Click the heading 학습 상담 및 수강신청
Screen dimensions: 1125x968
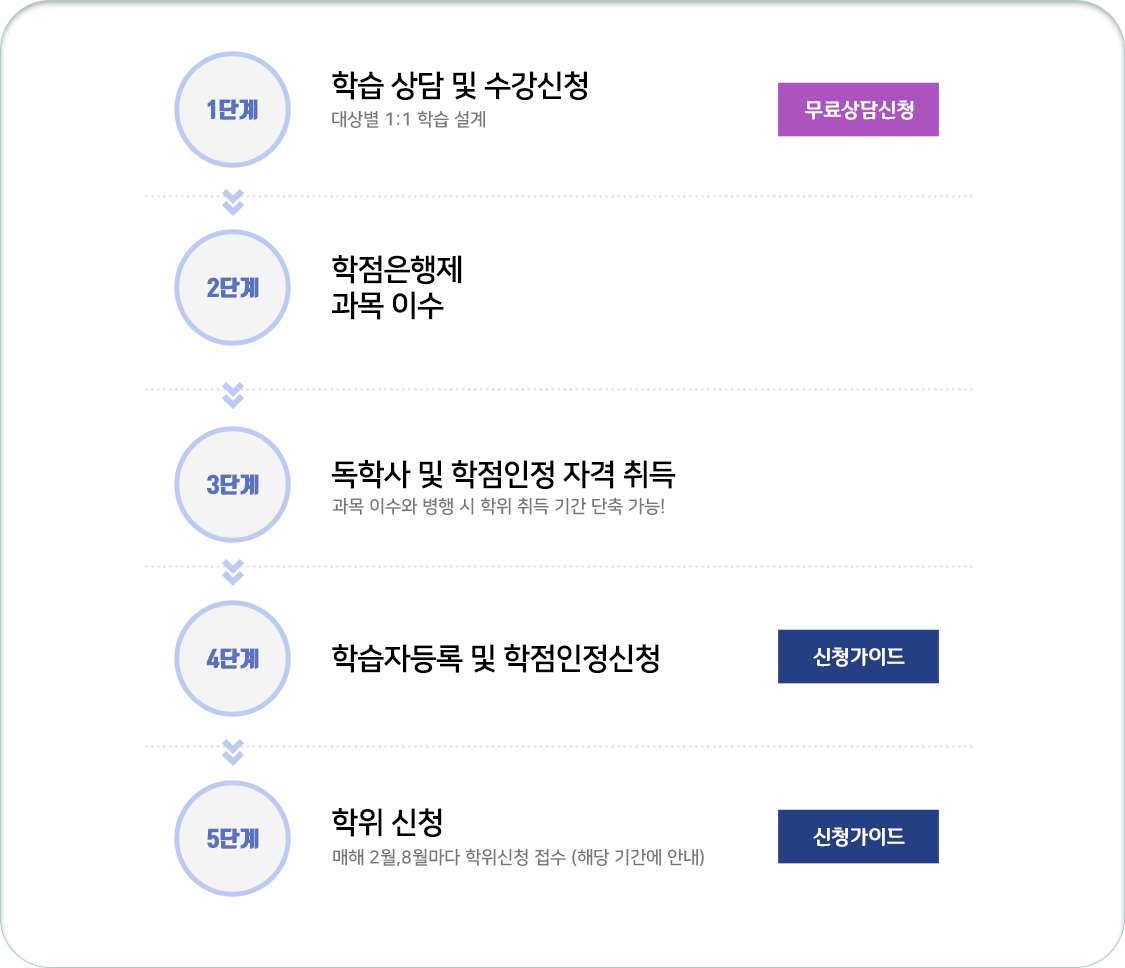tap(460, 85)
